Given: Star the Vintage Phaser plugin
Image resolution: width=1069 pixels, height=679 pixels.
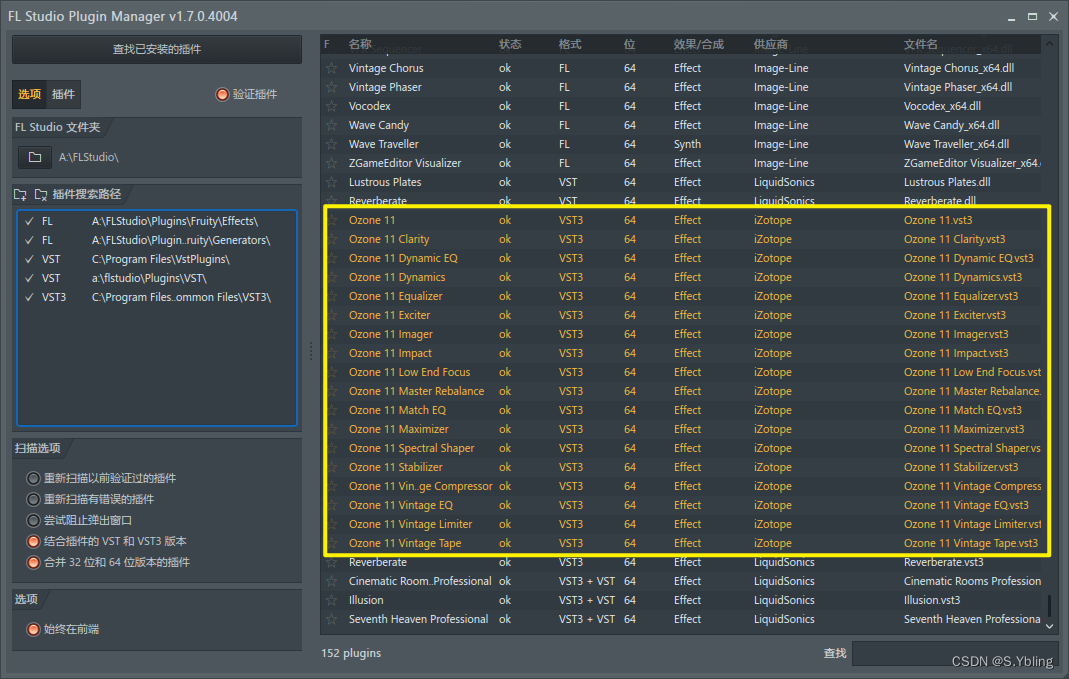Looking at the screenshot, I should 331,87.
